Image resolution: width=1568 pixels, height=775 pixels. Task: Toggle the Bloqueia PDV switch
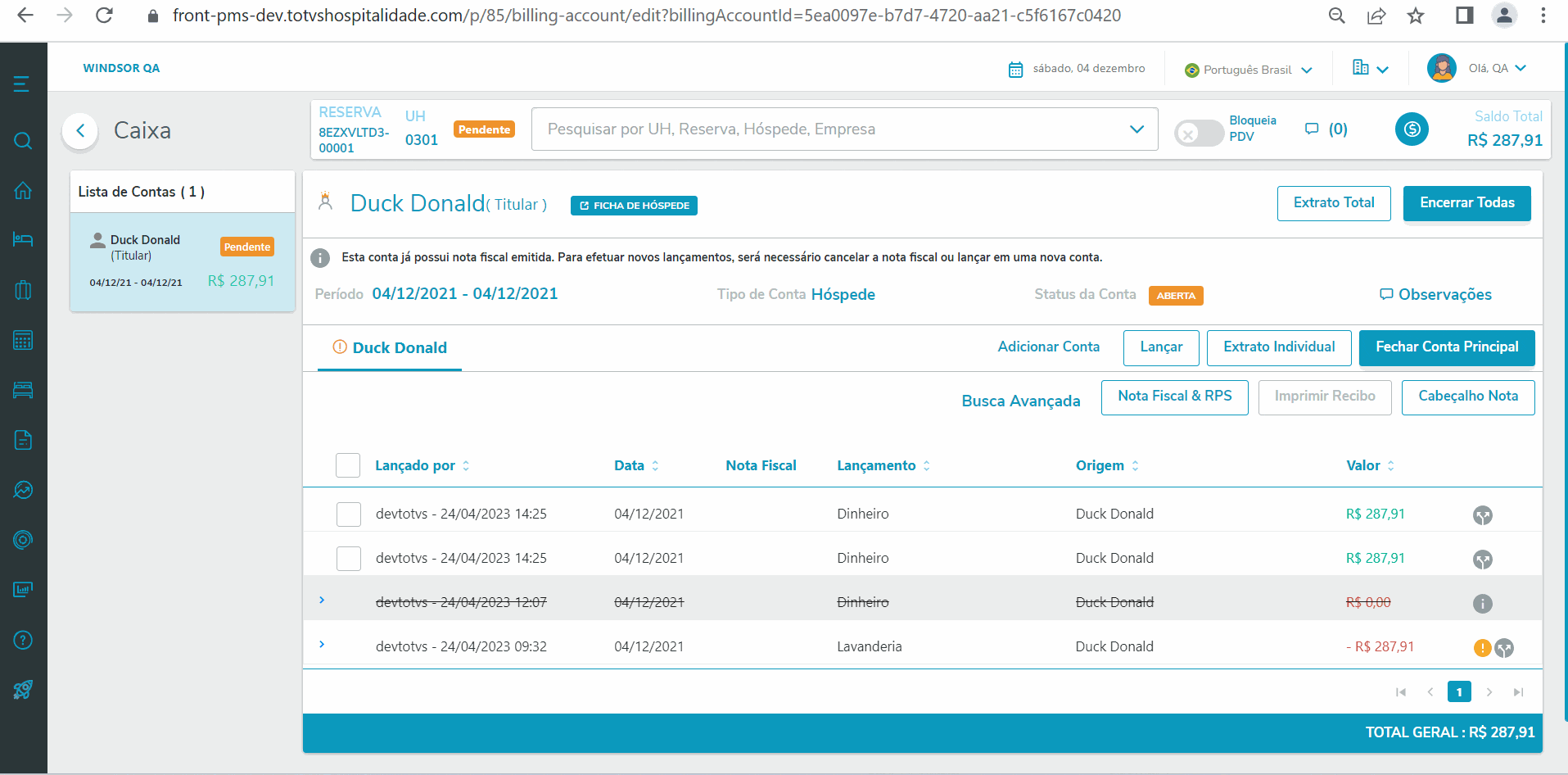(1199, 133)
